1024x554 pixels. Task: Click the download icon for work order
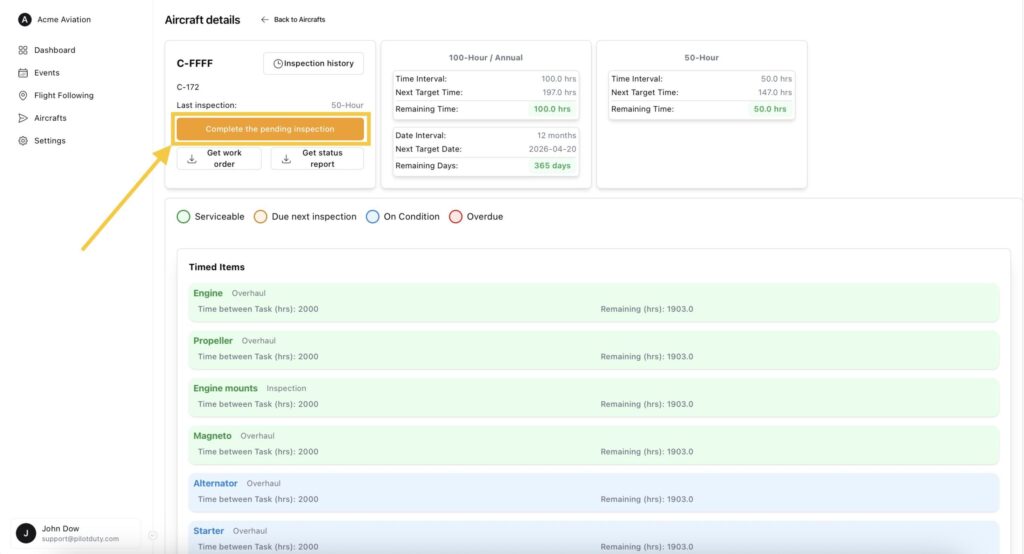(192, 159)
